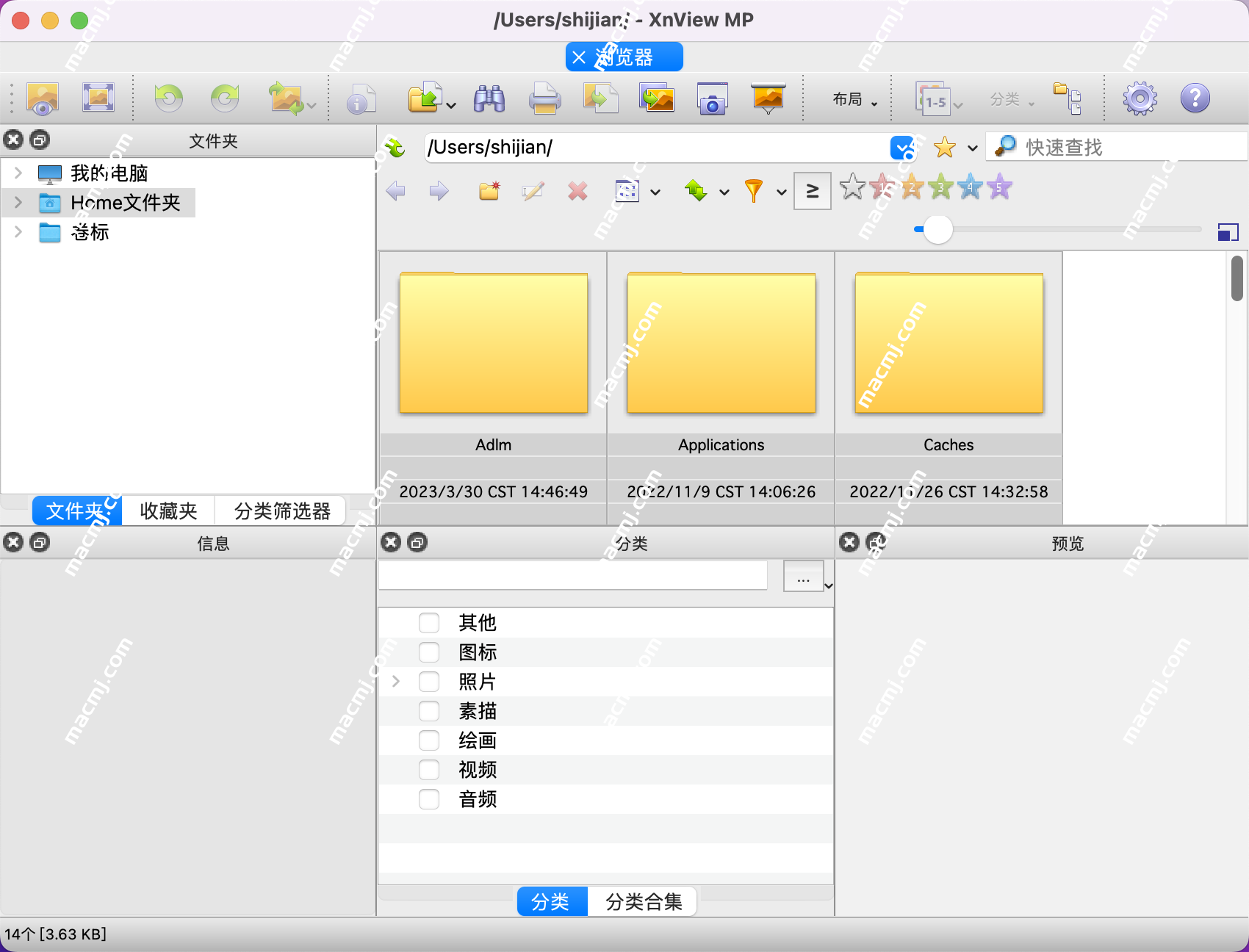Image resolution: width=1249 pixels, height=952 pixels.
Task: Click the printer icon
Action: [544, 98]
